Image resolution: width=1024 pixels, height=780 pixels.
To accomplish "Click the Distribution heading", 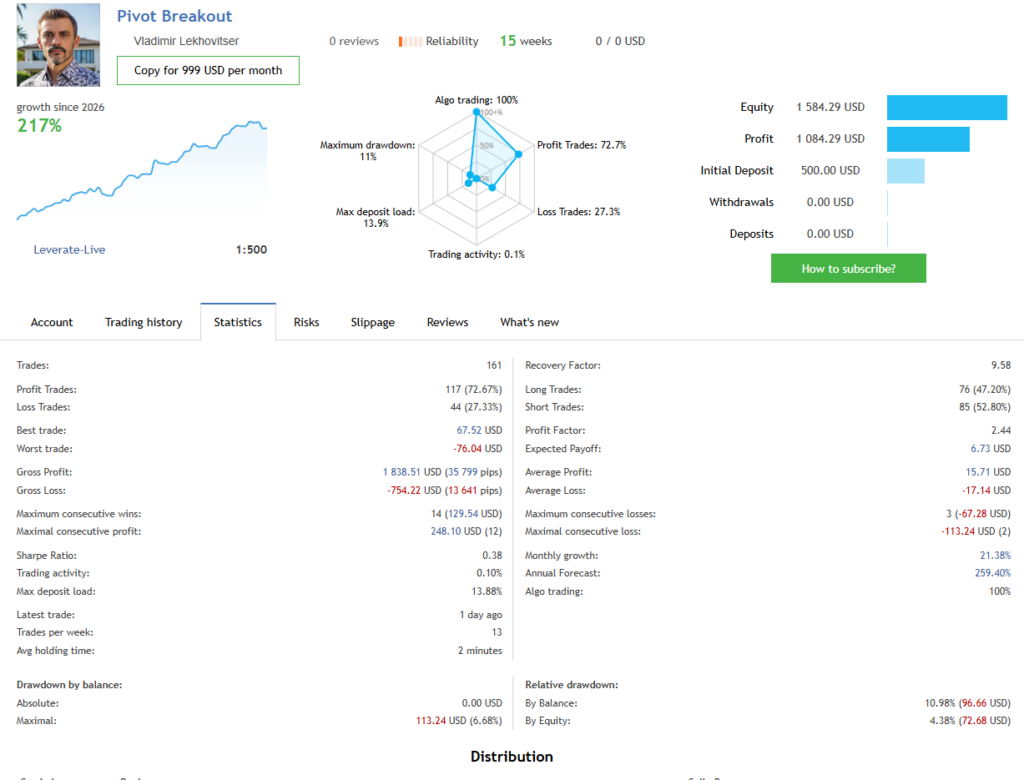I will [511, 756].
